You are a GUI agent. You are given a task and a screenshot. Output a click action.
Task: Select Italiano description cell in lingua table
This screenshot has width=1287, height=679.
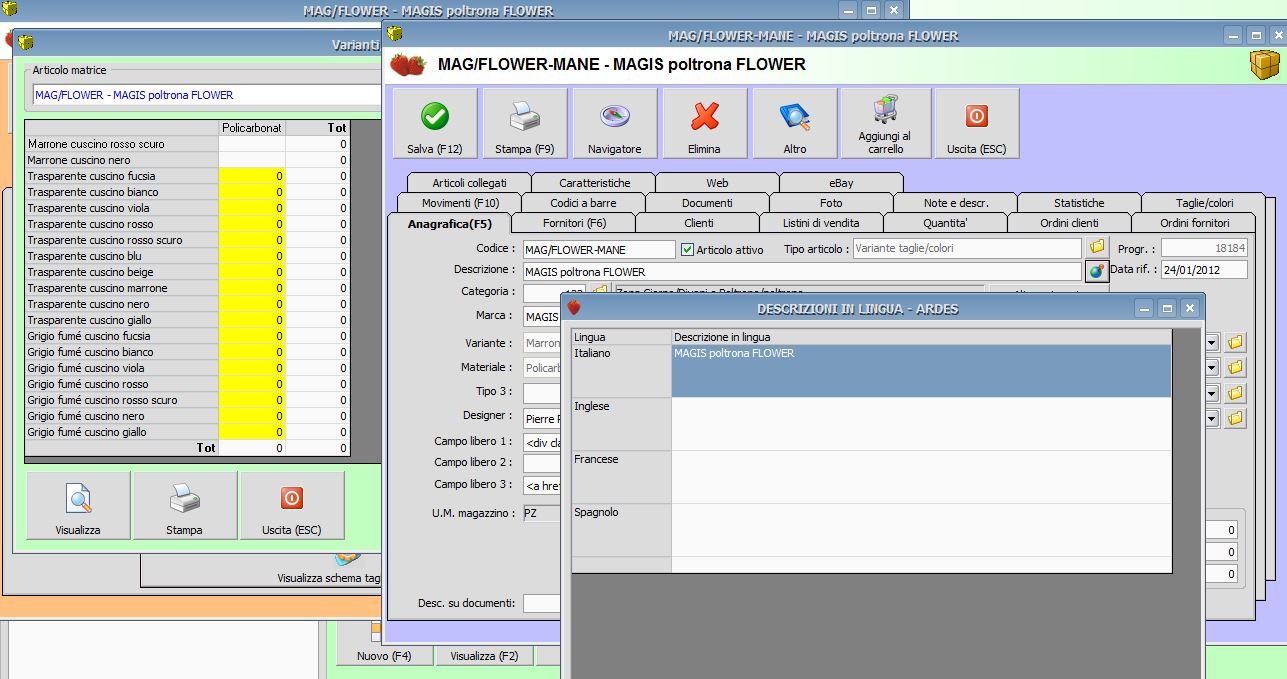tap(920, 371)
